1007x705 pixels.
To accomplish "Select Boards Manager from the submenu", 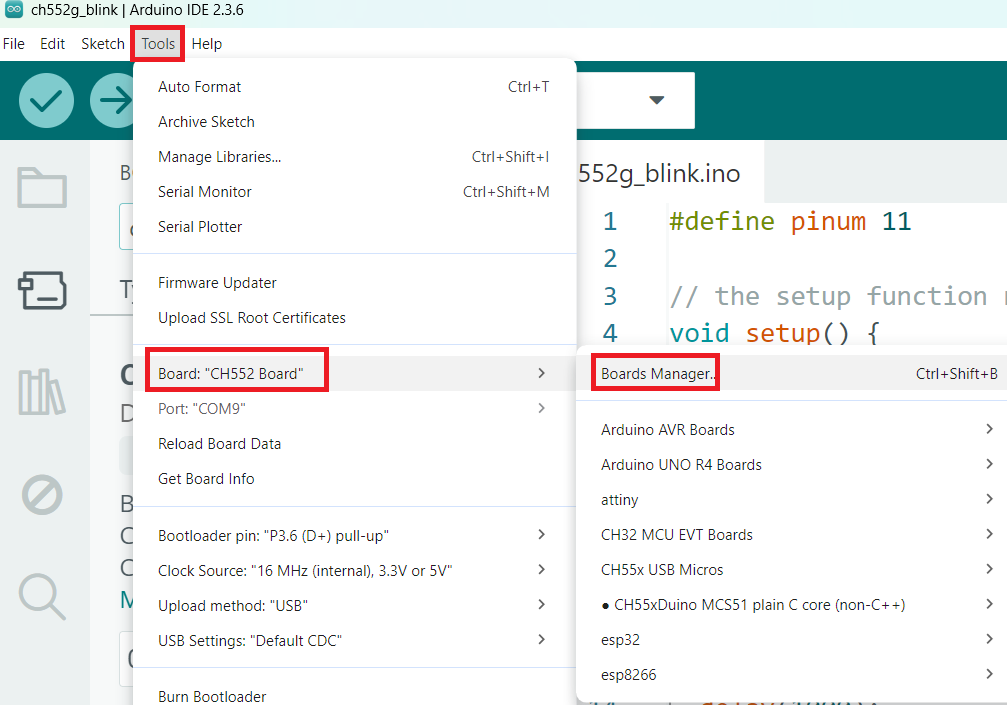I will [657, 374].
